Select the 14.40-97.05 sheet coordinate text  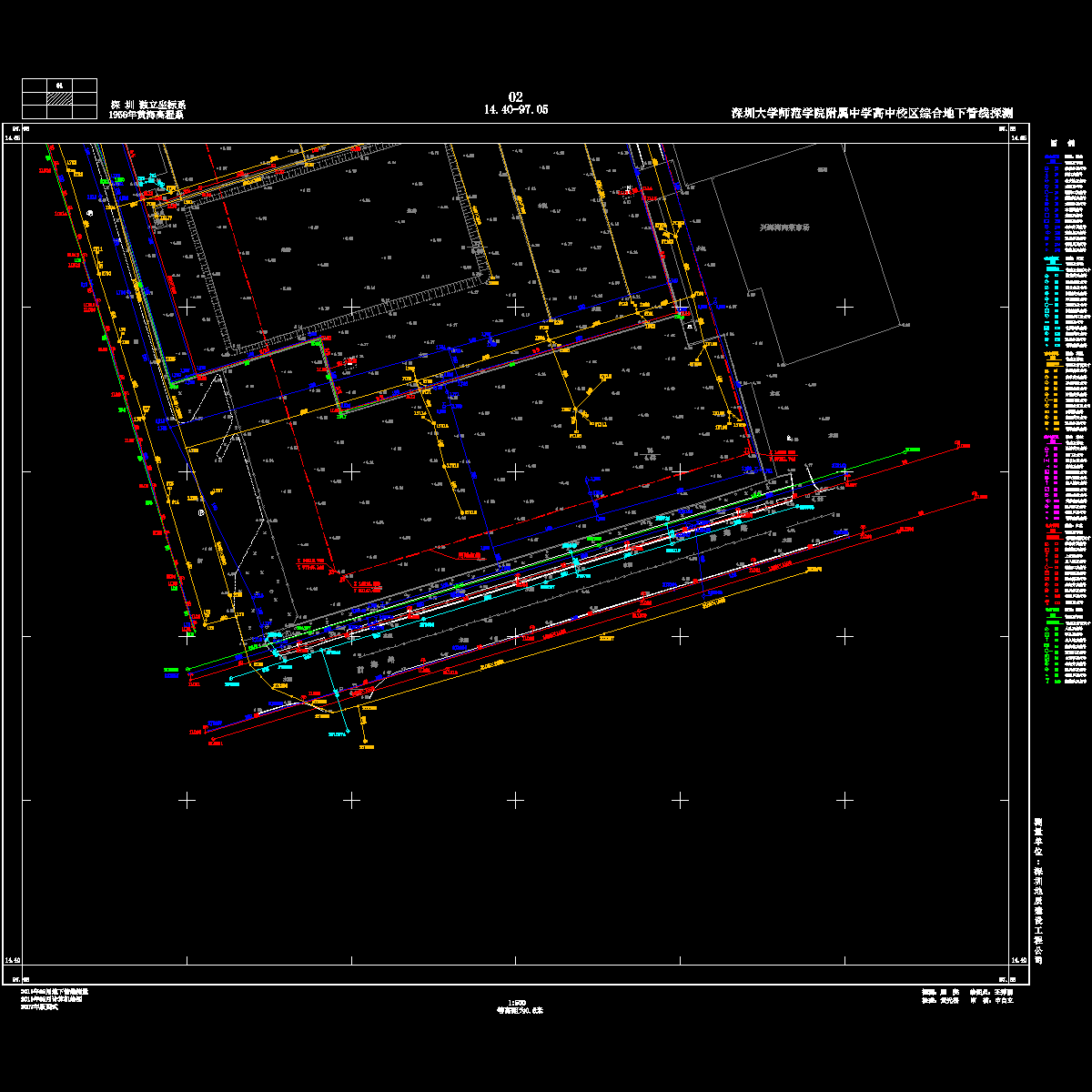click(x=515, y=109)
